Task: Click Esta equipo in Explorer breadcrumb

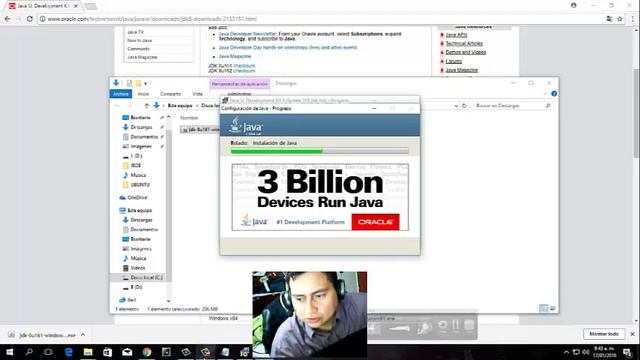Action: pos(180,106)
